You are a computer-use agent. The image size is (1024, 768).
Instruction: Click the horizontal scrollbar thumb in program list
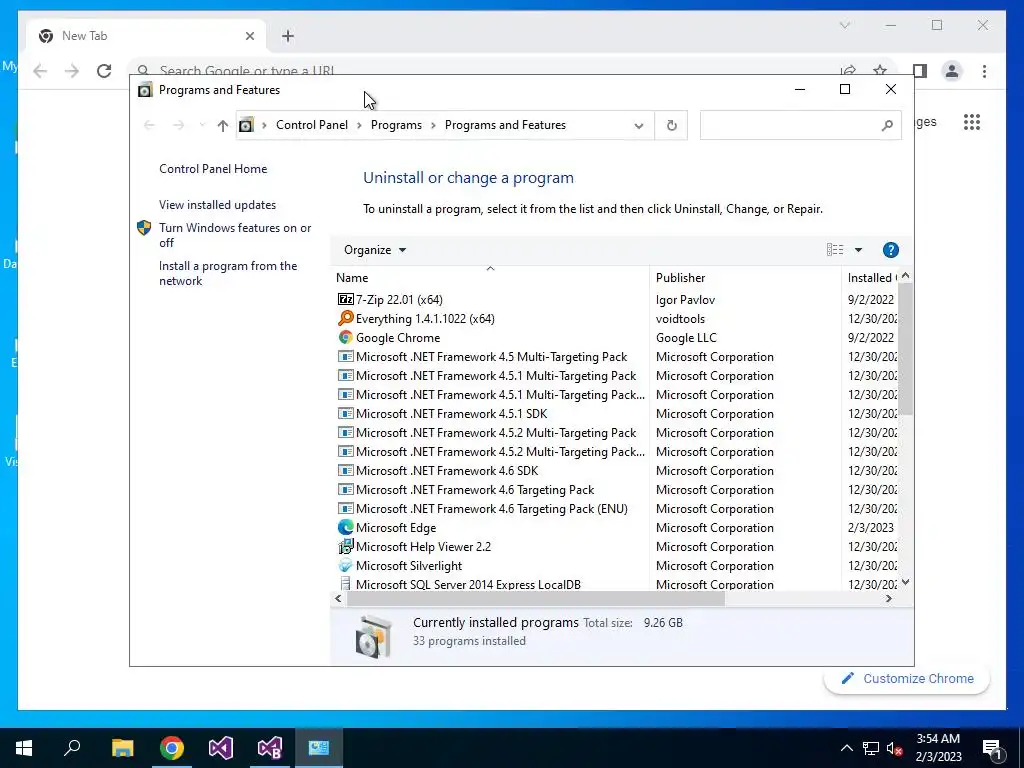tap(536, 598)
